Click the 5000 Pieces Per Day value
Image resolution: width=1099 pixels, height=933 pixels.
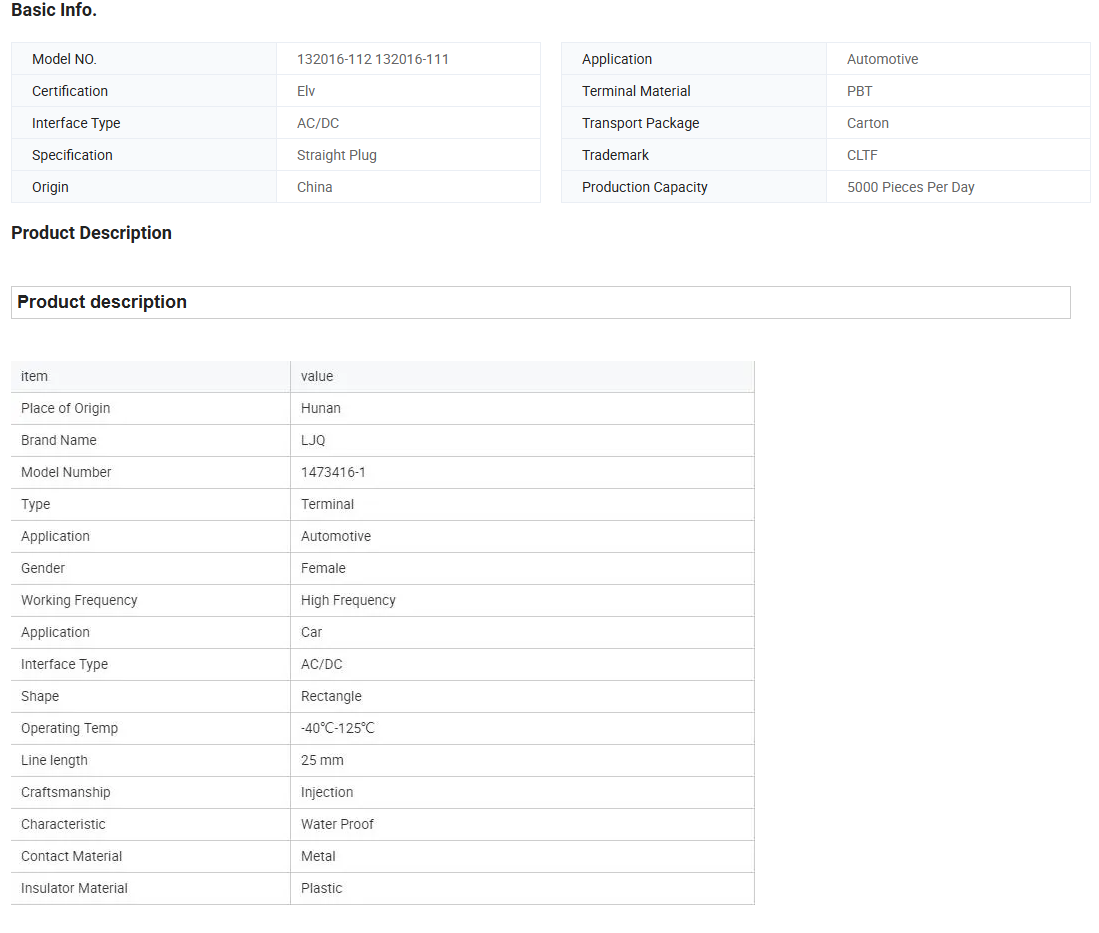(910, 187)
